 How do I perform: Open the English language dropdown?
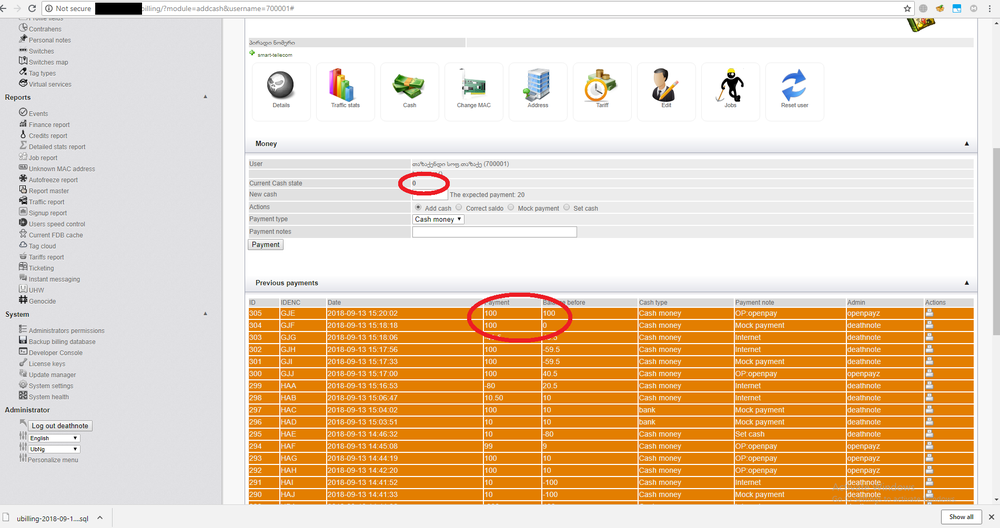(x=53, y=438)
